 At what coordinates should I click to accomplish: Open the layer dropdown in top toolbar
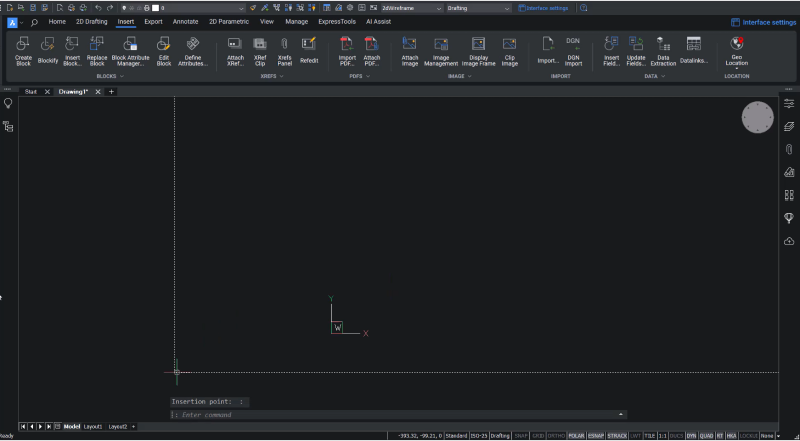click(241, 9)
